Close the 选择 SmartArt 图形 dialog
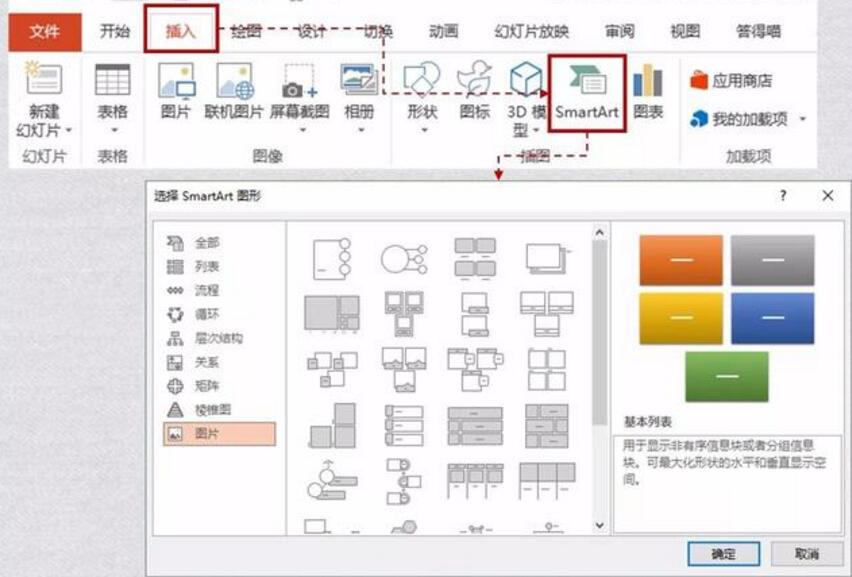The height and width of the screenshot is (577, 852). pos(828,196)
